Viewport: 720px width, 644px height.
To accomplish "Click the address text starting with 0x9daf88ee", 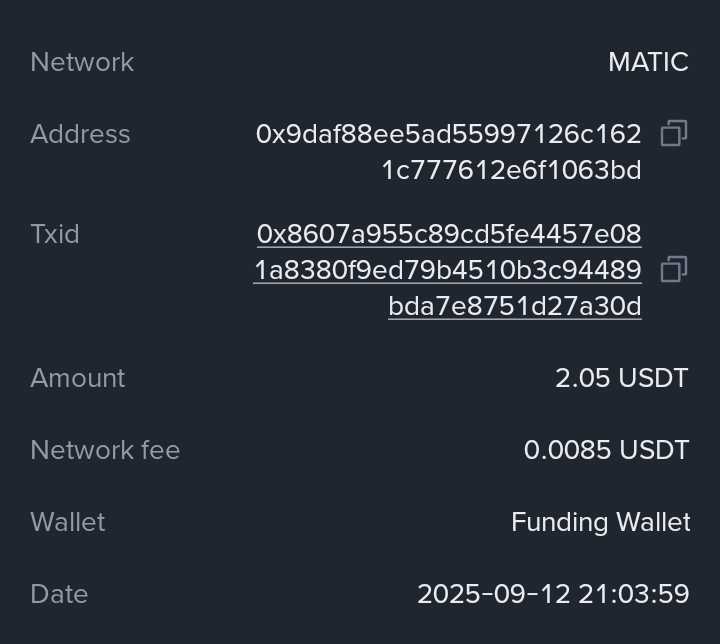I will (448, 134).
